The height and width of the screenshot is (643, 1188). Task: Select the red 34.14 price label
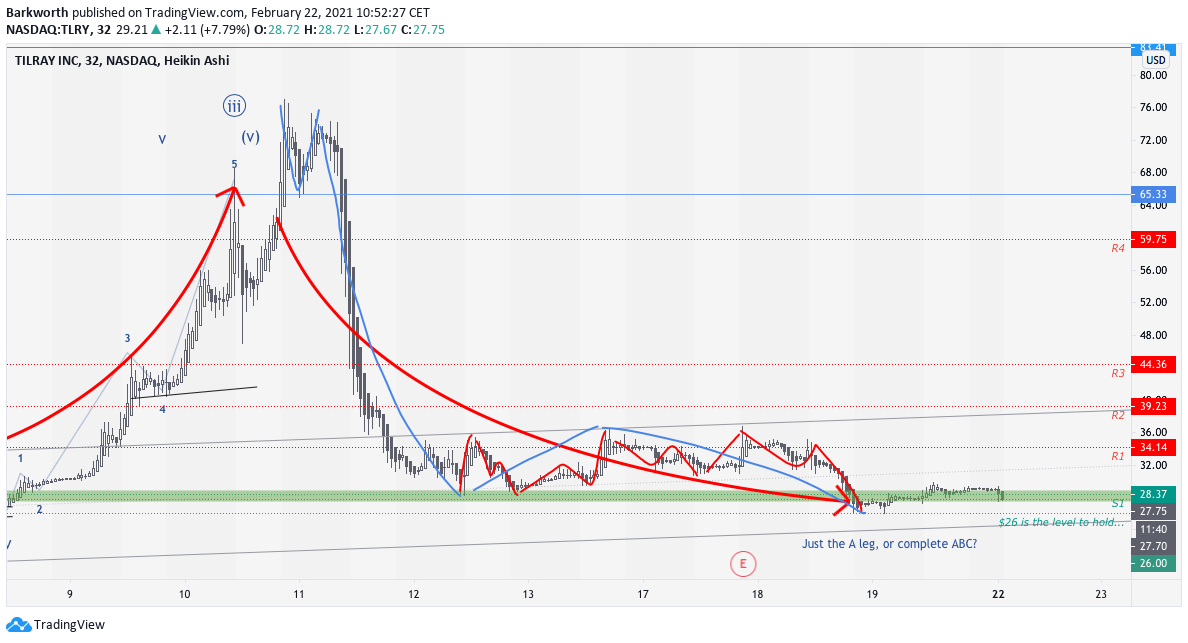pos(1153,448)
